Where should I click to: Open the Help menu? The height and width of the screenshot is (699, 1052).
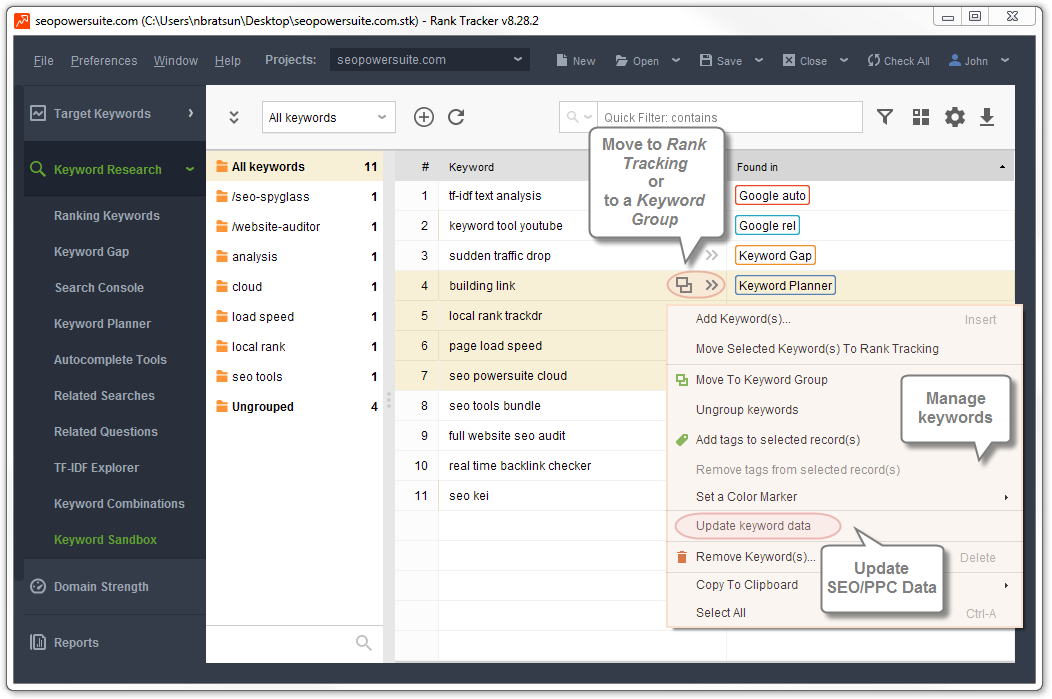(227, 61)
